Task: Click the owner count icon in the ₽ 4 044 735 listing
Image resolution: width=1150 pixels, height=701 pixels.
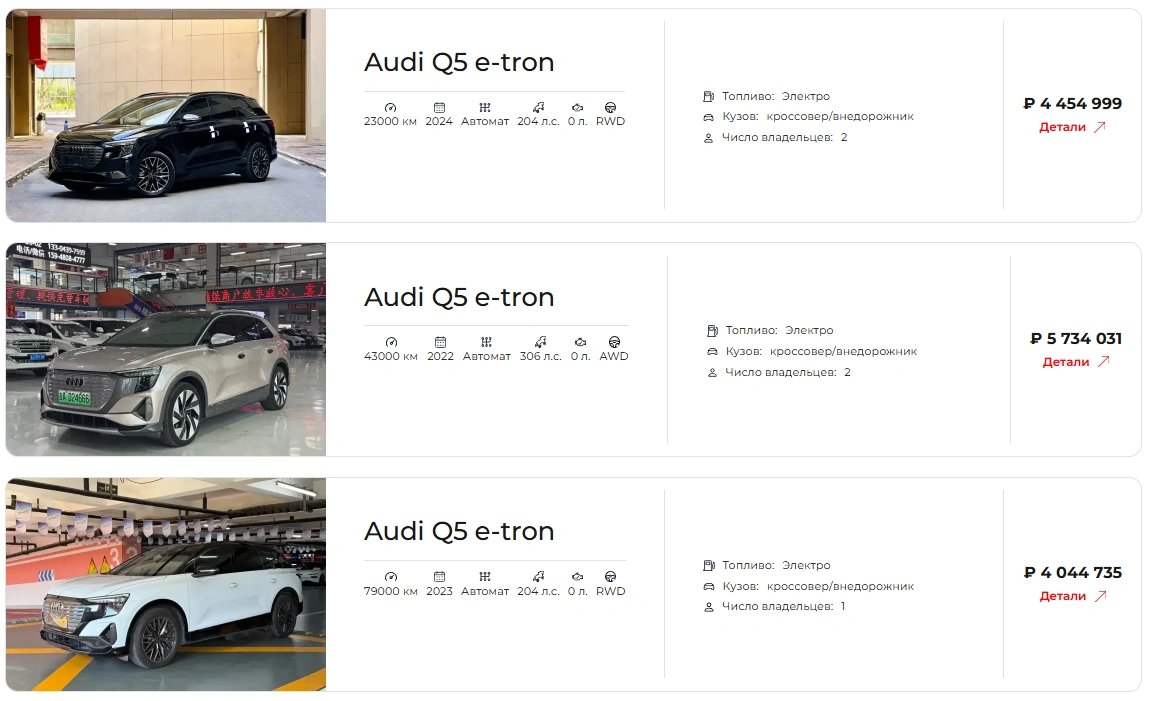Action: tap(708, 607)
